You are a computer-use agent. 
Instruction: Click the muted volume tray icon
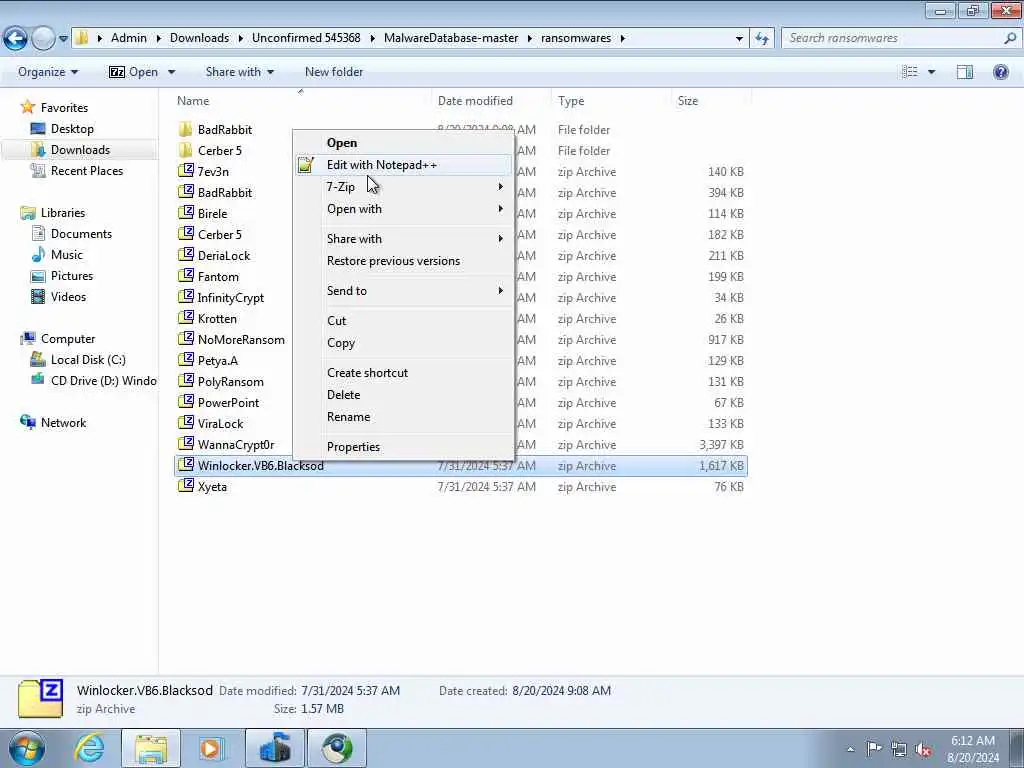pyautogui.click(x=923, y=749)
